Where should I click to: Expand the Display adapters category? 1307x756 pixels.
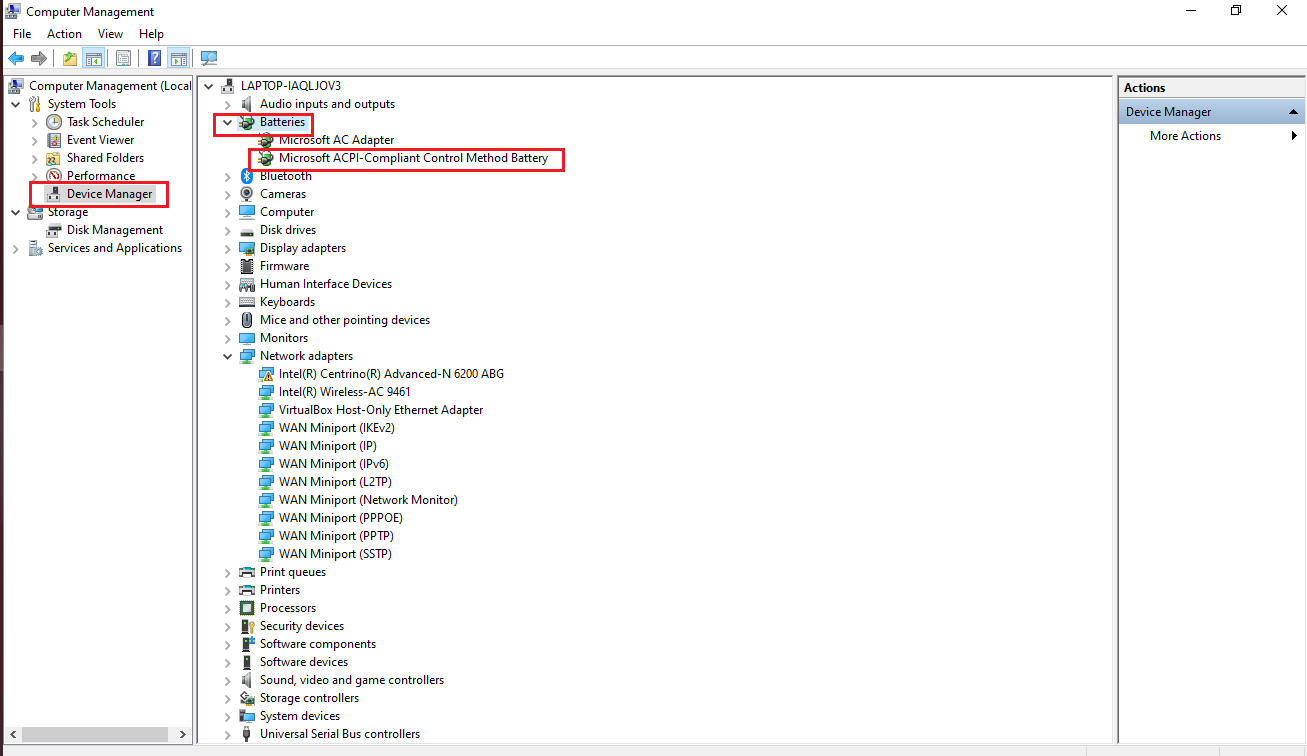228,248
